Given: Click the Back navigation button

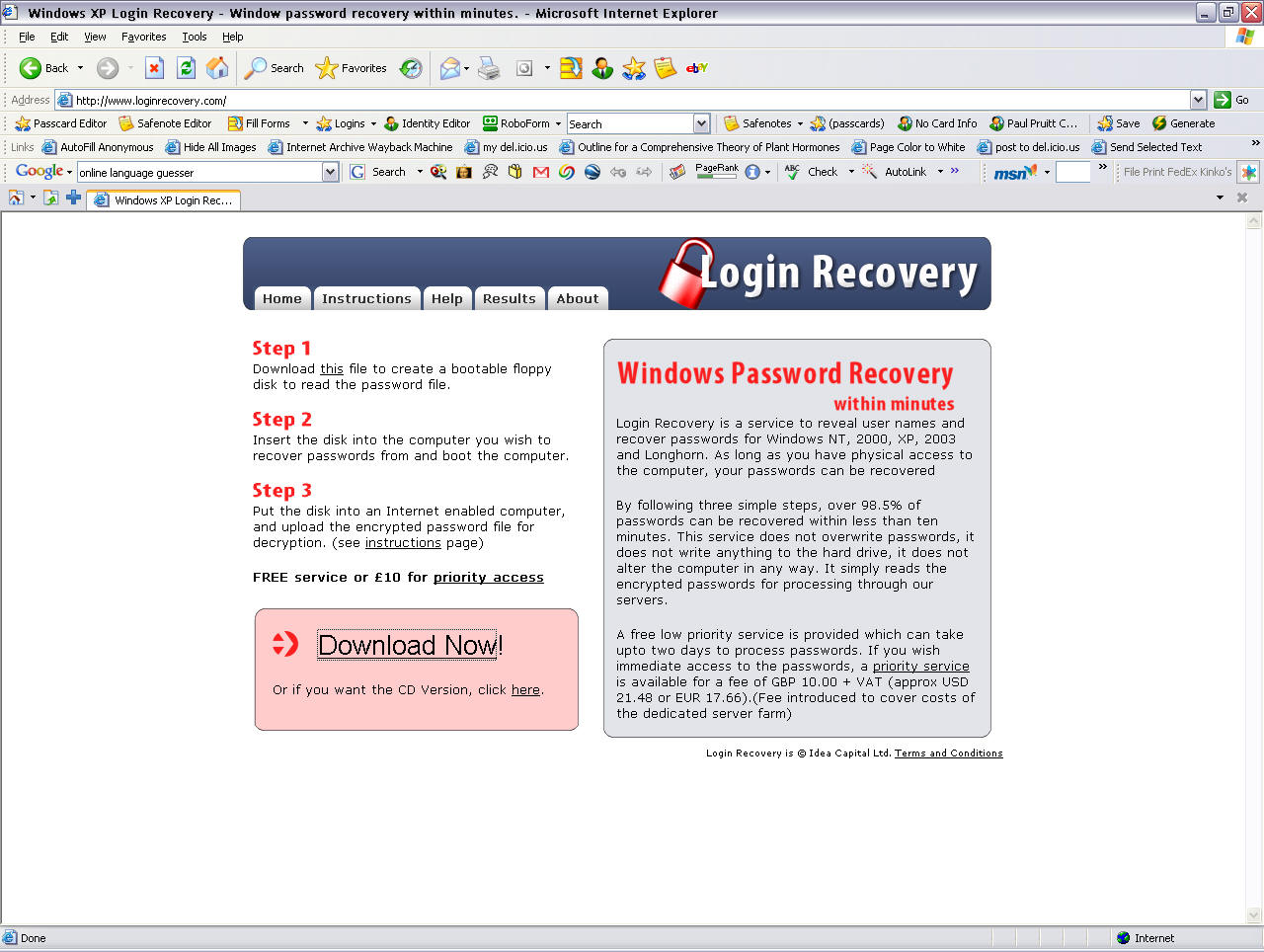Looking at the screenshot, I should (x=43, y=68).
